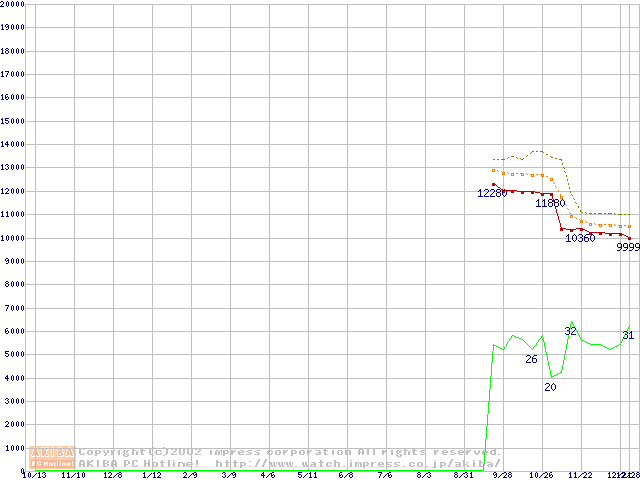The image size is (640, 480).
Task: Click the AKIBA PC Hotline logo
Action: tap(53, 458)
